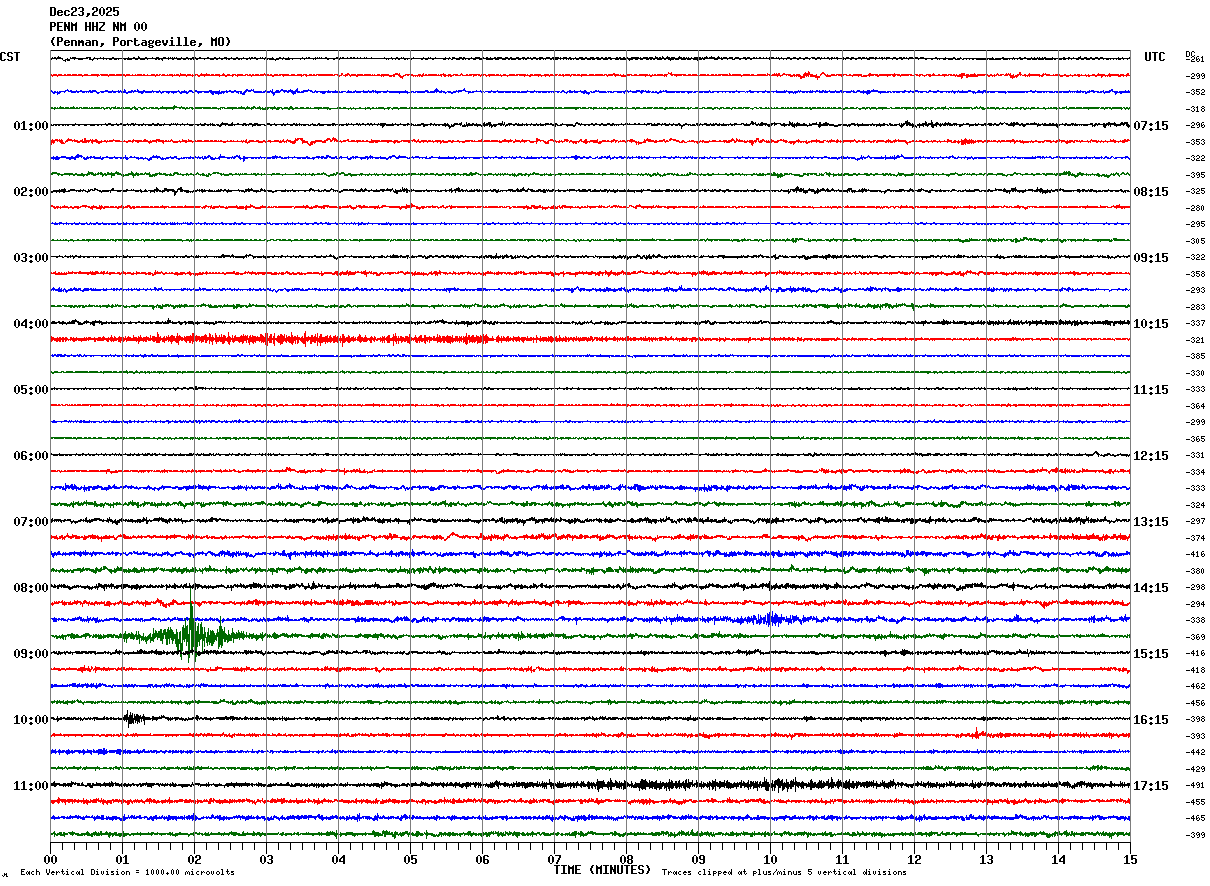The height and width of the screenshot is (886, 1210).
Task: Click the DC offset value "-491"
Action: (1196, 785)
